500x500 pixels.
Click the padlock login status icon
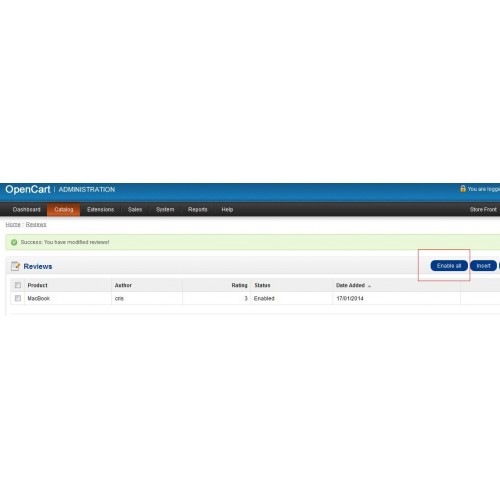[463, 189]
